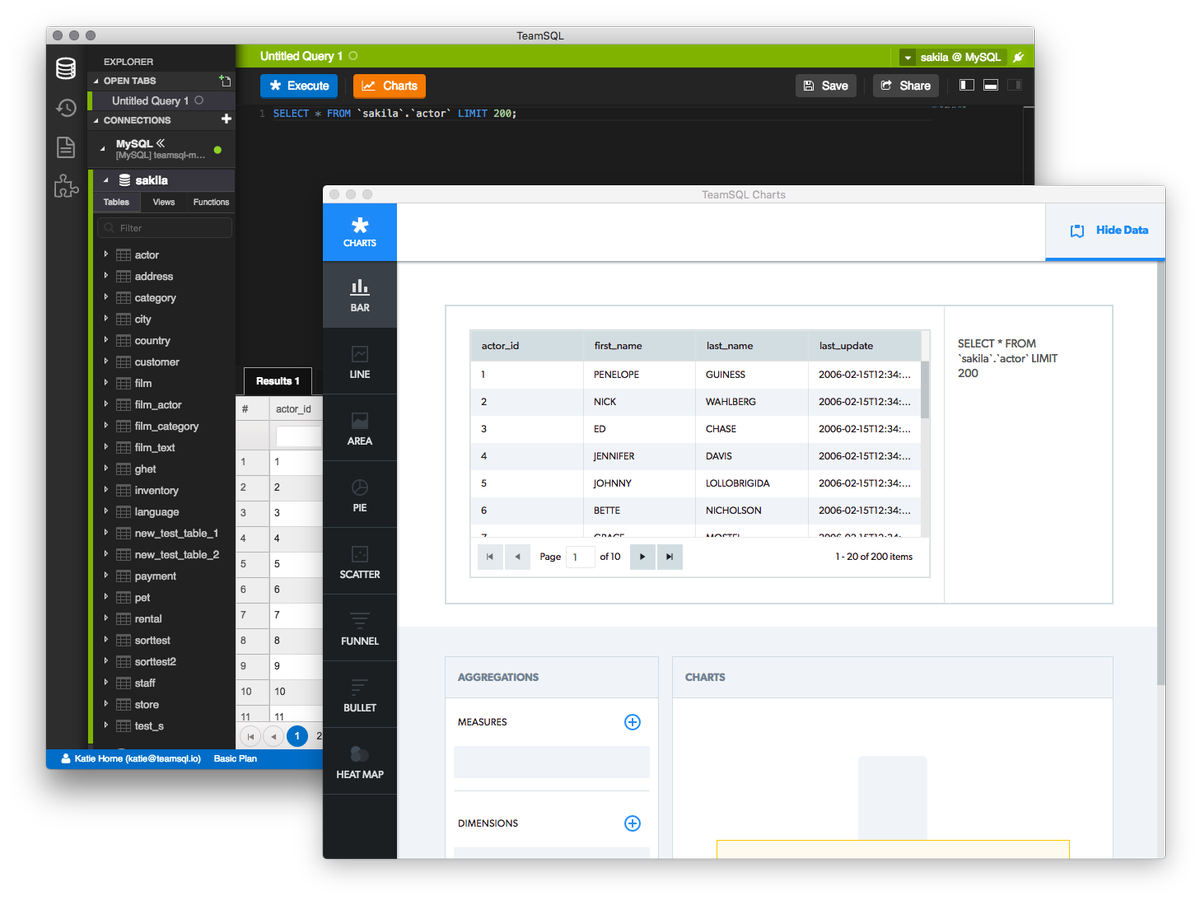Expand the payment table node
Viewport: 1200px width, 900px height.
click(x=106, y=575)
